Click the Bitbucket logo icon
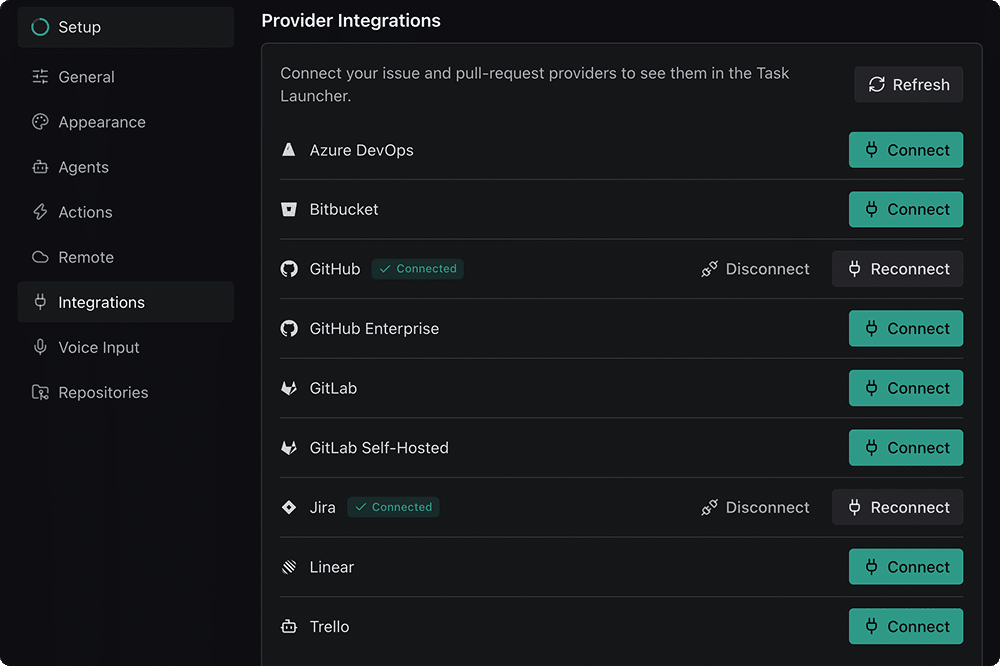Screen dimensions: 1000x666 [289, 209]
